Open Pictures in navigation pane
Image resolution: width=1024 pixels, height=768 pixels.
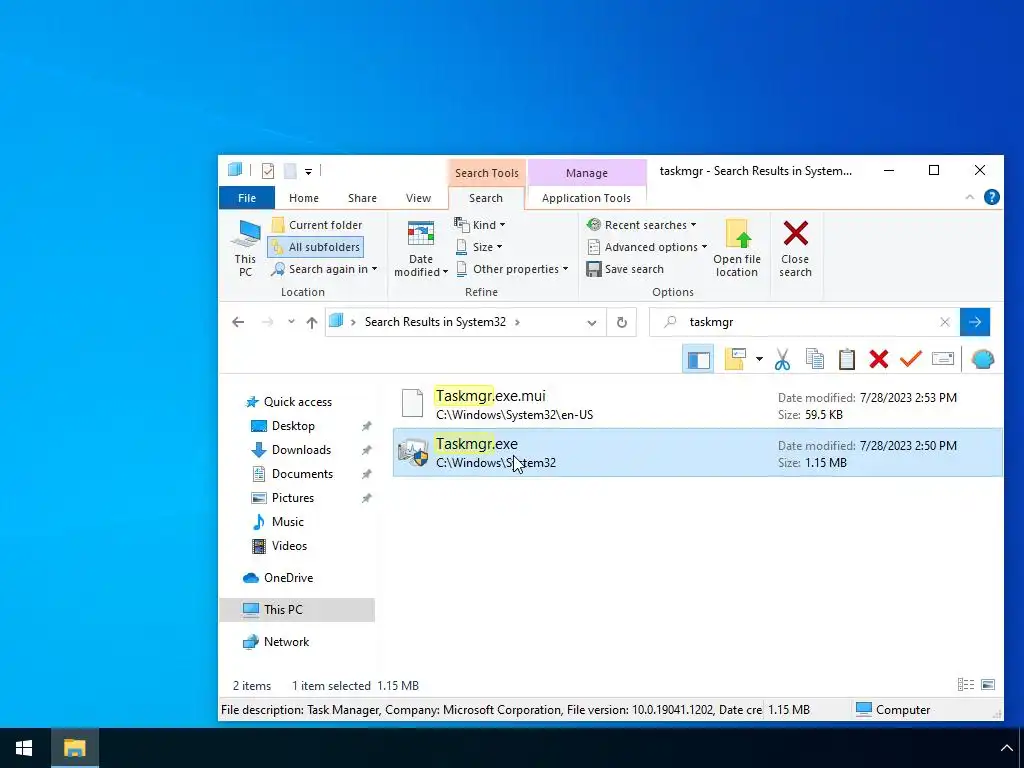282,498
